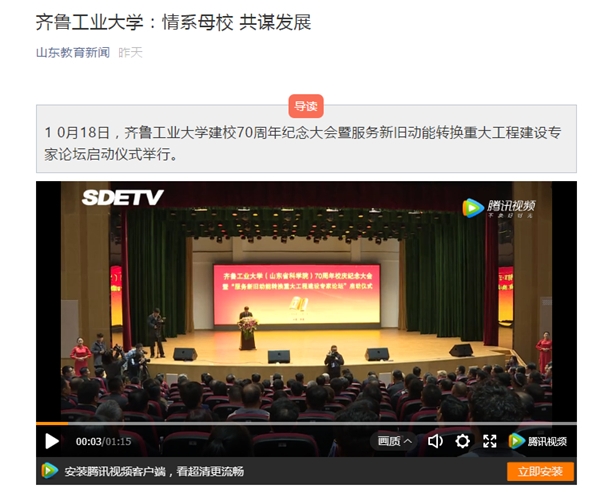Mute the video volume
Screen dimensions: 600x492
click(435, 441)
